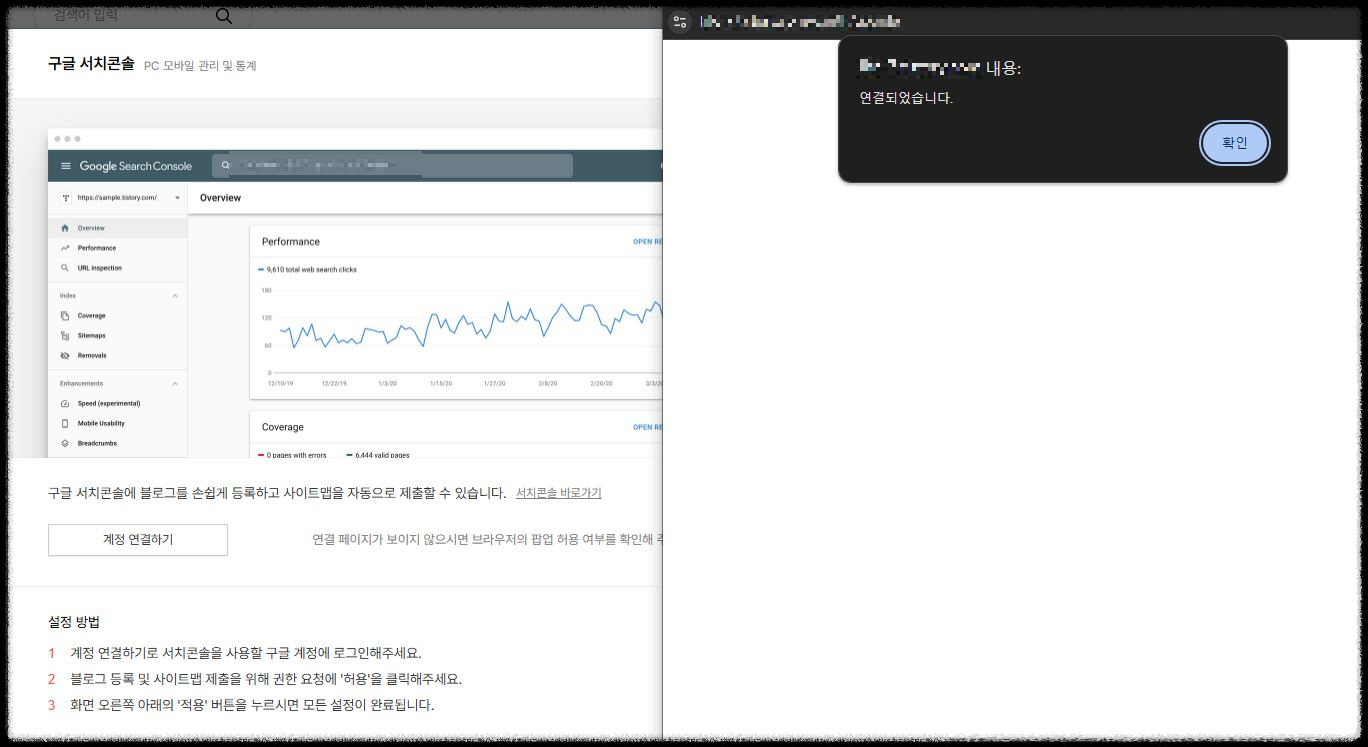1368x747 pixels.
Task: Click the '9,610 total web search clicks' legend
Action: 307,270
